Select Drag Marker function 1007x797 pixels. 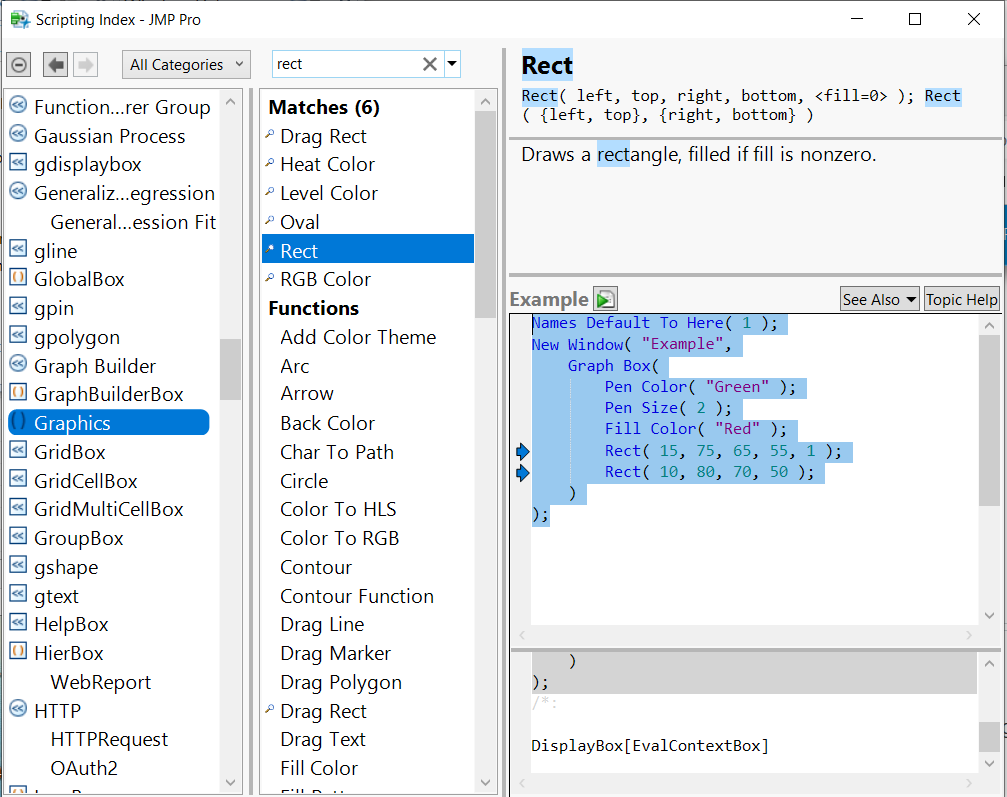click(x=335, y=653)
